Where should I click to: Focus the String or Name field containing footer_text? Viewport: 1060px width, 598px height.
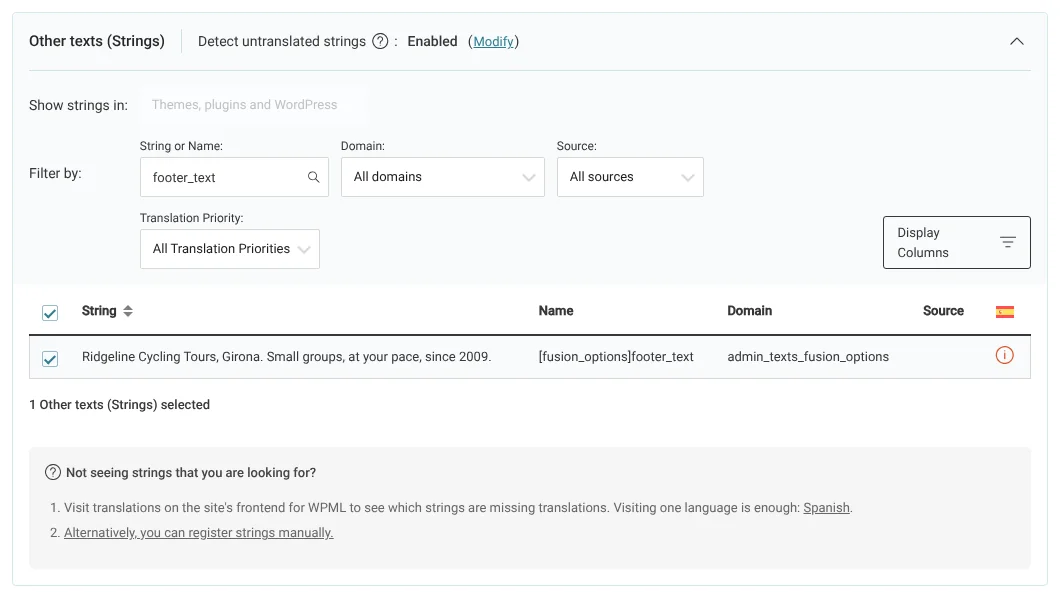(234, 177)
